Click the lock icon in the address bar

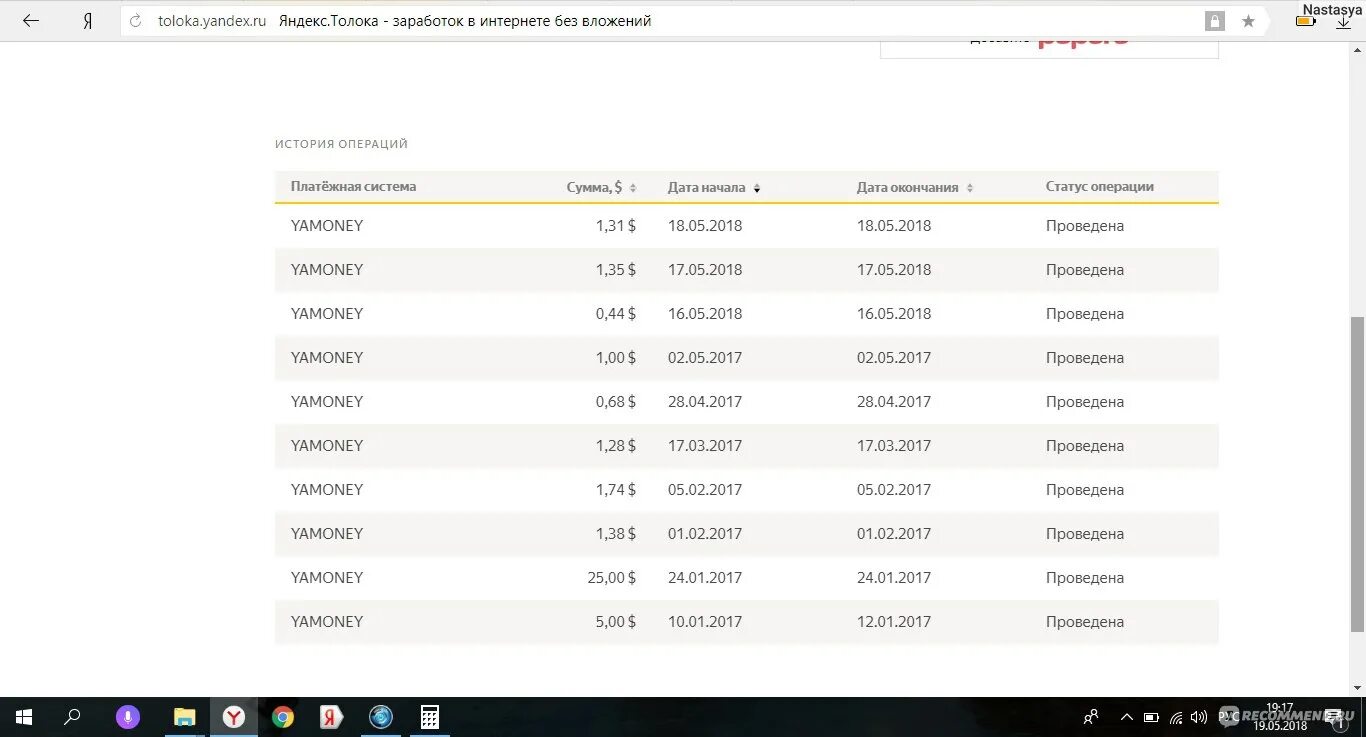point(1215,21)
